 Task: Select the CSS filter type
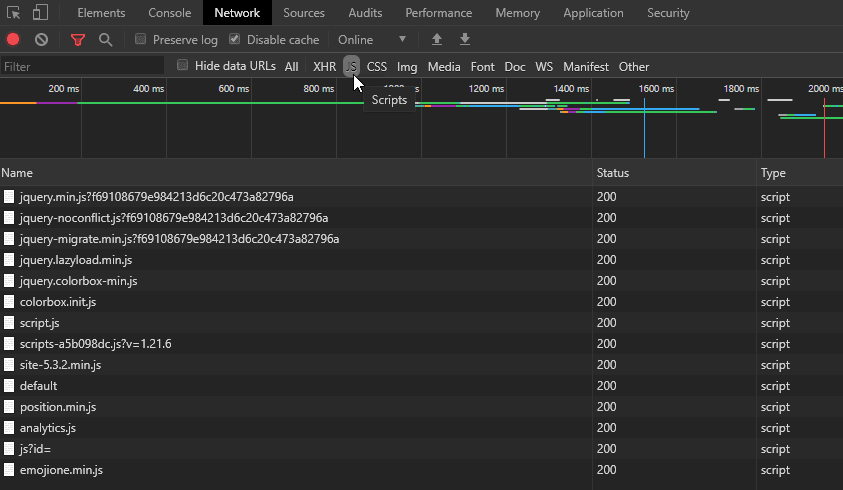(376, 67)
